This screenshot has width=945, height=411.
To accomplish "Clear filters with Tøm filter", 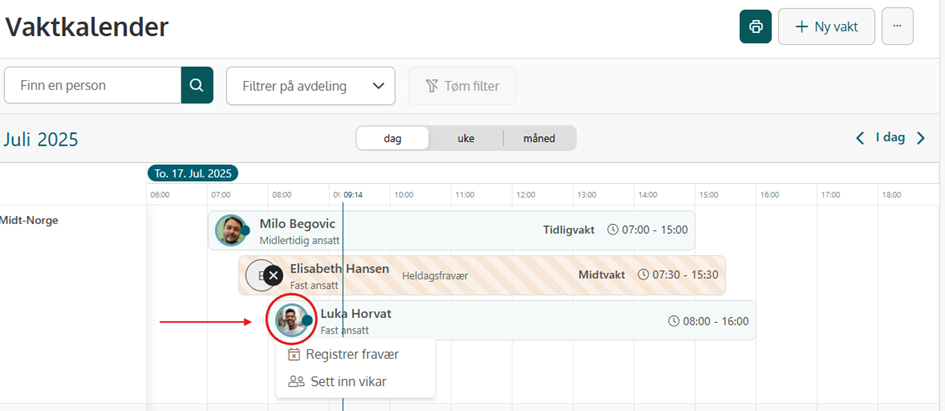I will pyautogui.click(x=463, y=86).
